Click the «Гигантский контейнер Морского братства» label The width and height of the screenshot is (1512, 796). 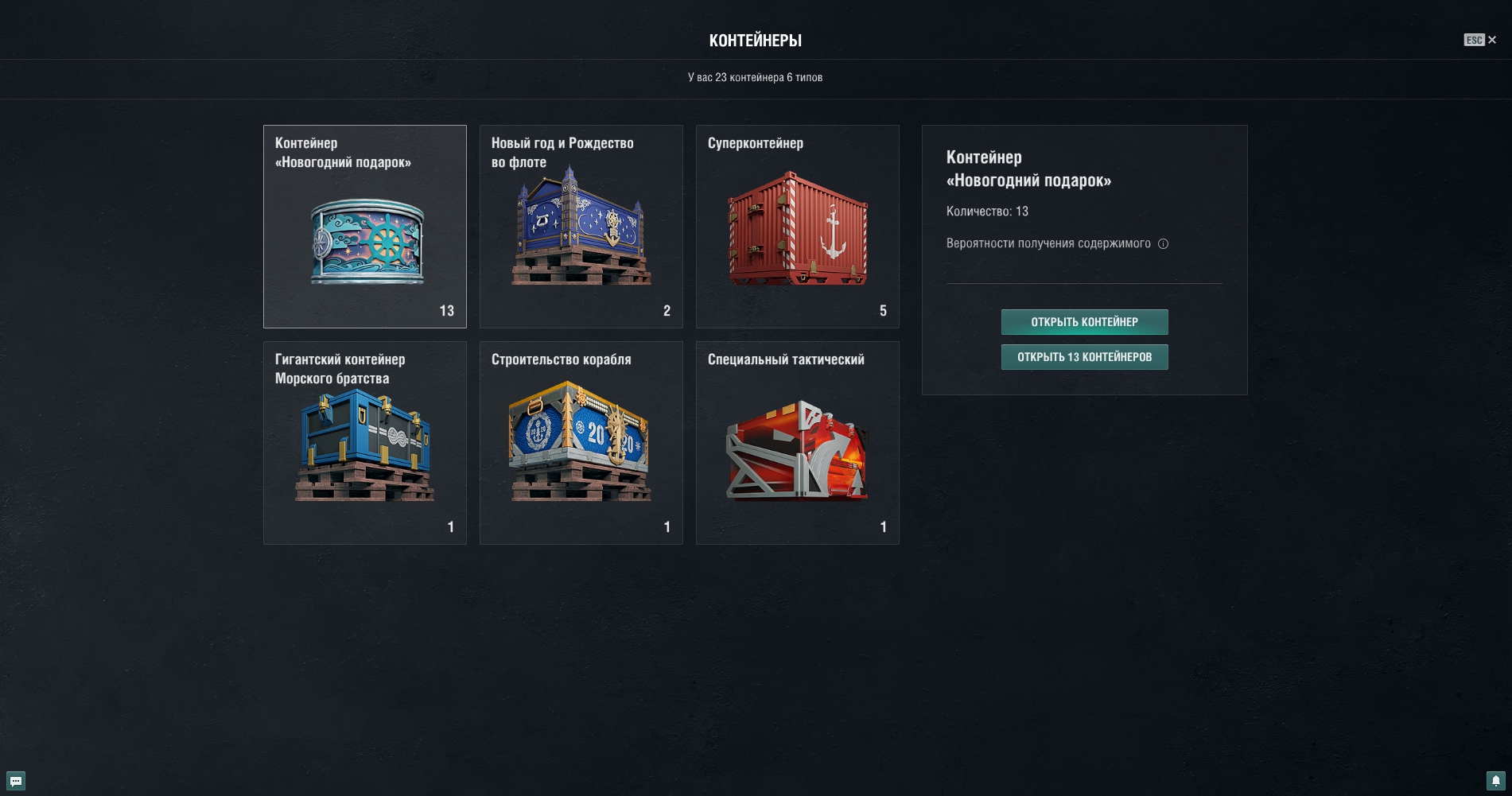click(340, 369)
